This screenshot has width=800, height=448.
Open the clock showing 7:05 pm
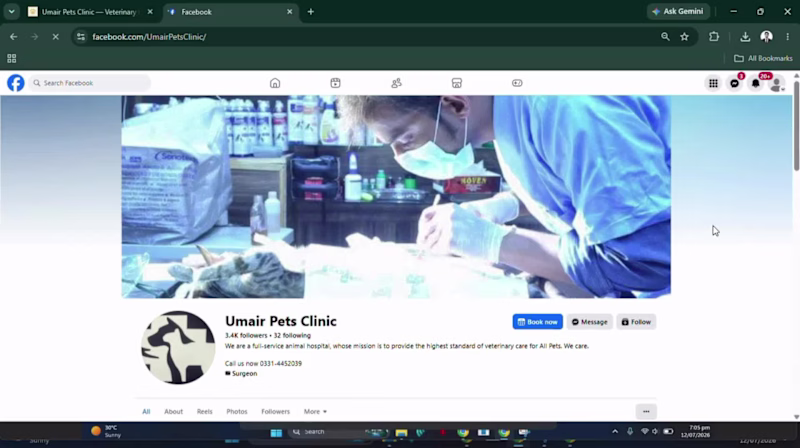(x=695, y=431)
